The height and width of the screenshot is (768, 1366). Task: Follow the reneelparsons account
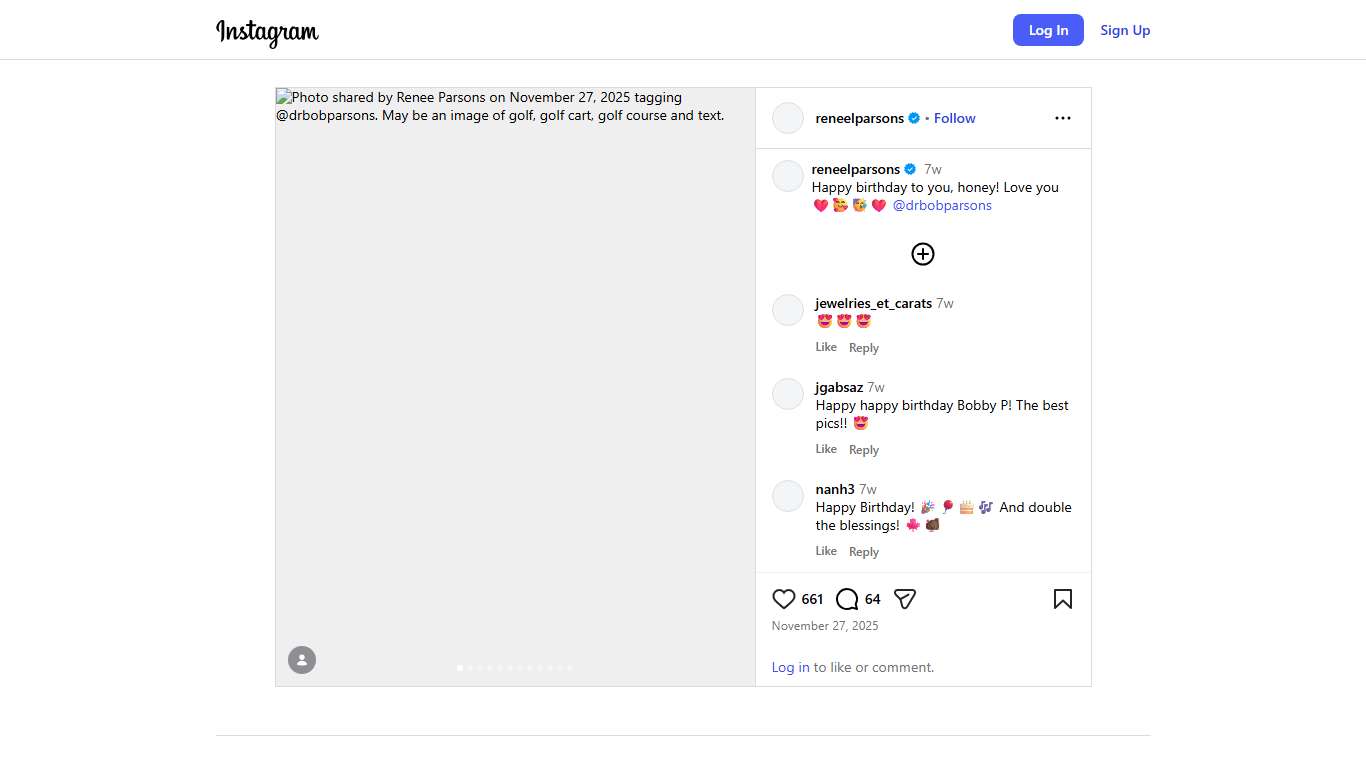(x=954, y=118)
